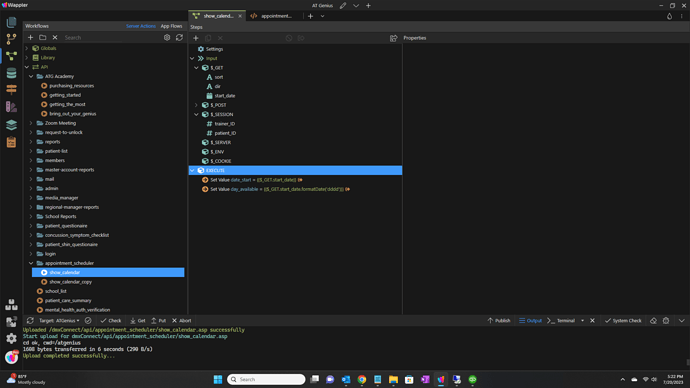690x388 pixels.
Task: Open the Target ATGenius dropdown
Action: (x=59, y=321)
